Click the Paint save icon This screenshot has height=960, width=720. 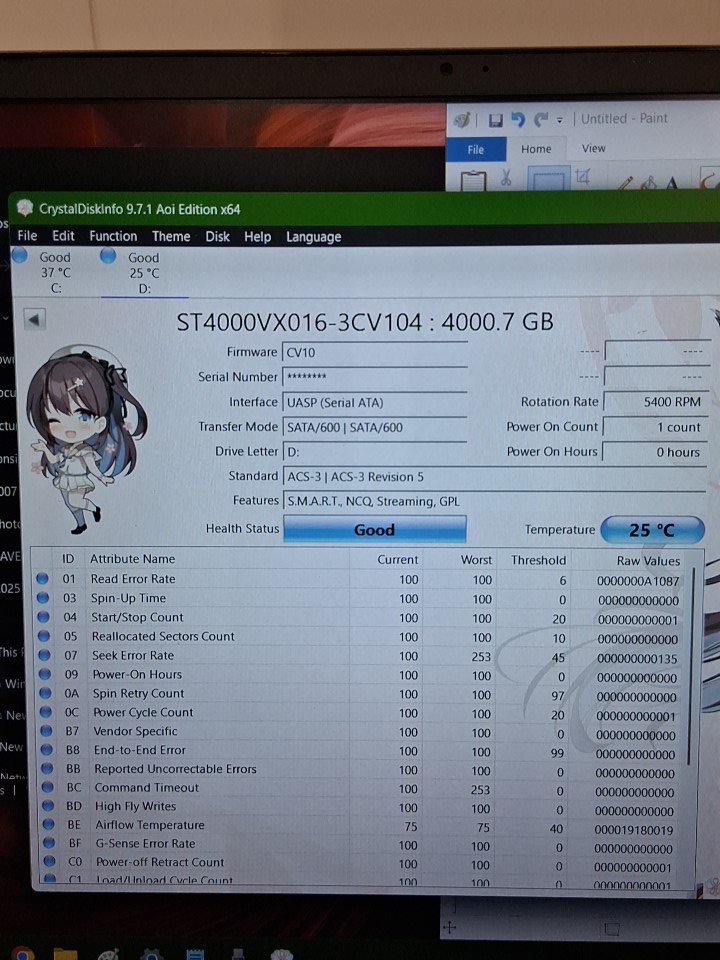(x=495, y=120)
